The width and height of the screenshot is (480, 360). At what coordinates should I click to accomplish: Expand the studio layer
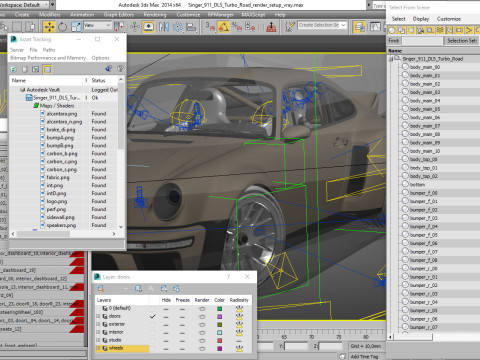pyautogui.click(x=98, y=340)
